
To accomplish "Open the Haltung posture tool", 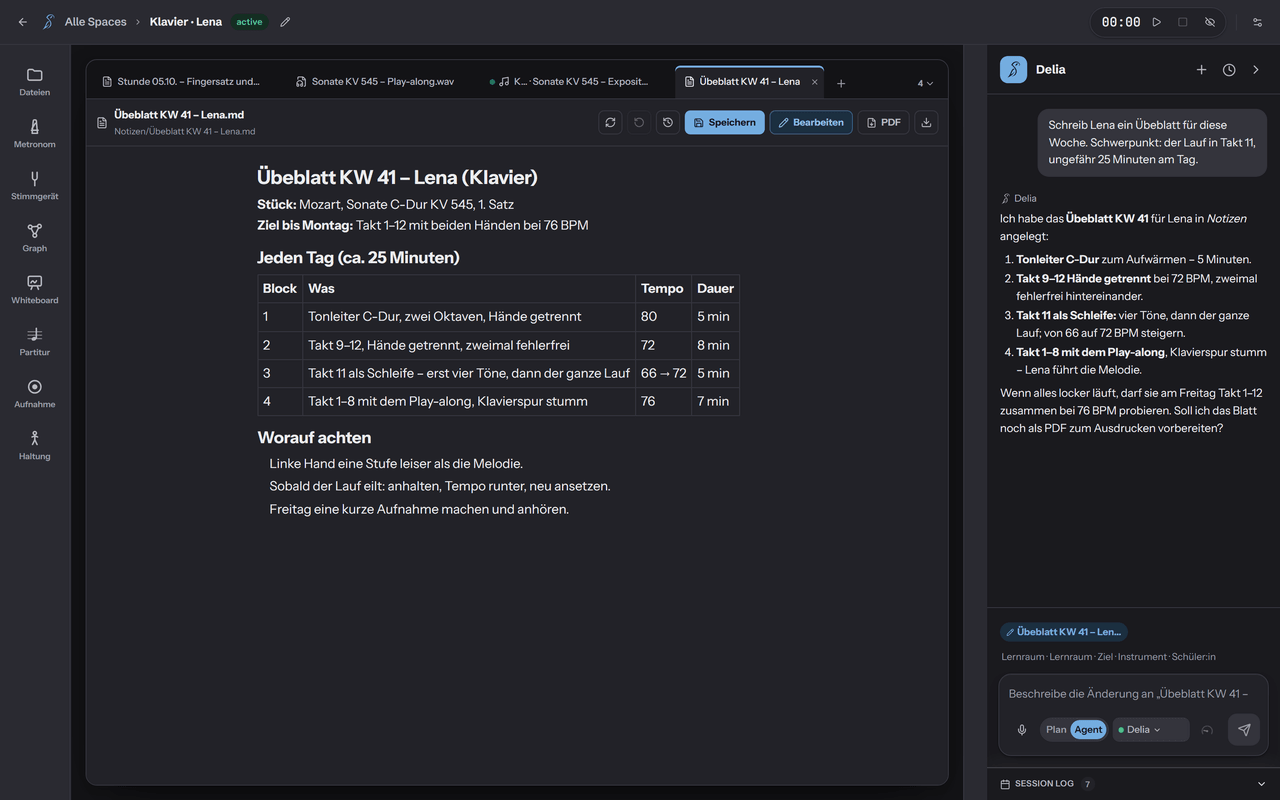I will 34,446.
